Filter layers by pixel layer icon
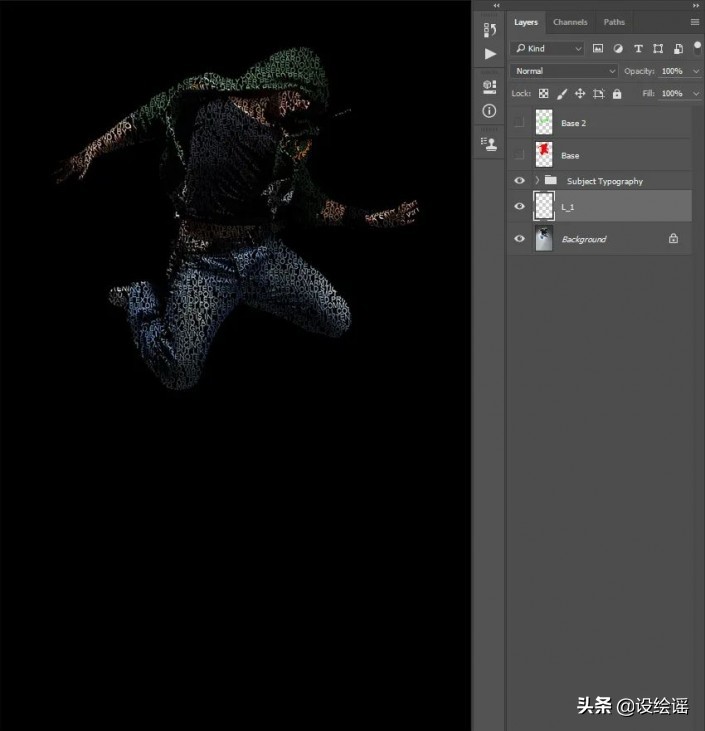Image resolution: width=705 pixels, height=731 pixels. (598, 48)
